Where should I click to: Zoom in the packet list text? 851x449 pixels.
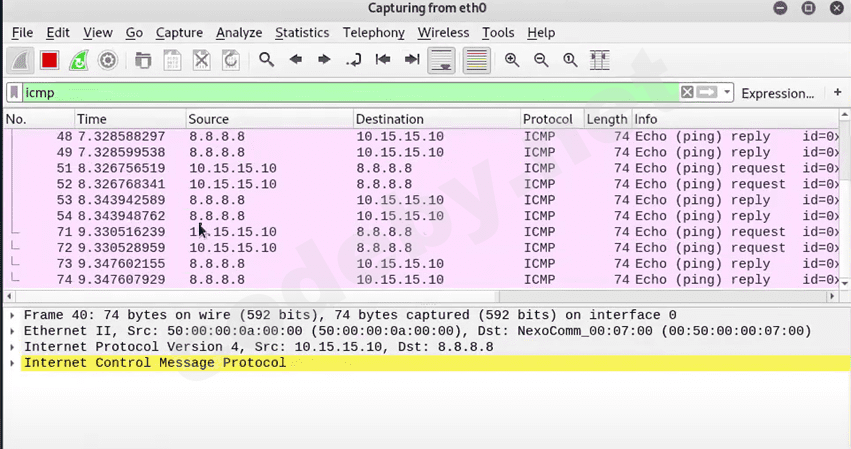[x=512, y=60]
